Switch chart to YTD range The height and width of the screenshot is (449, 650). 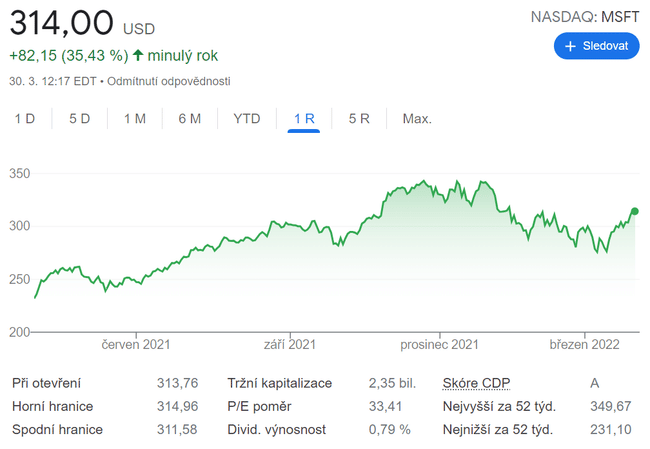pyautogui.click(x=247, y=119)
